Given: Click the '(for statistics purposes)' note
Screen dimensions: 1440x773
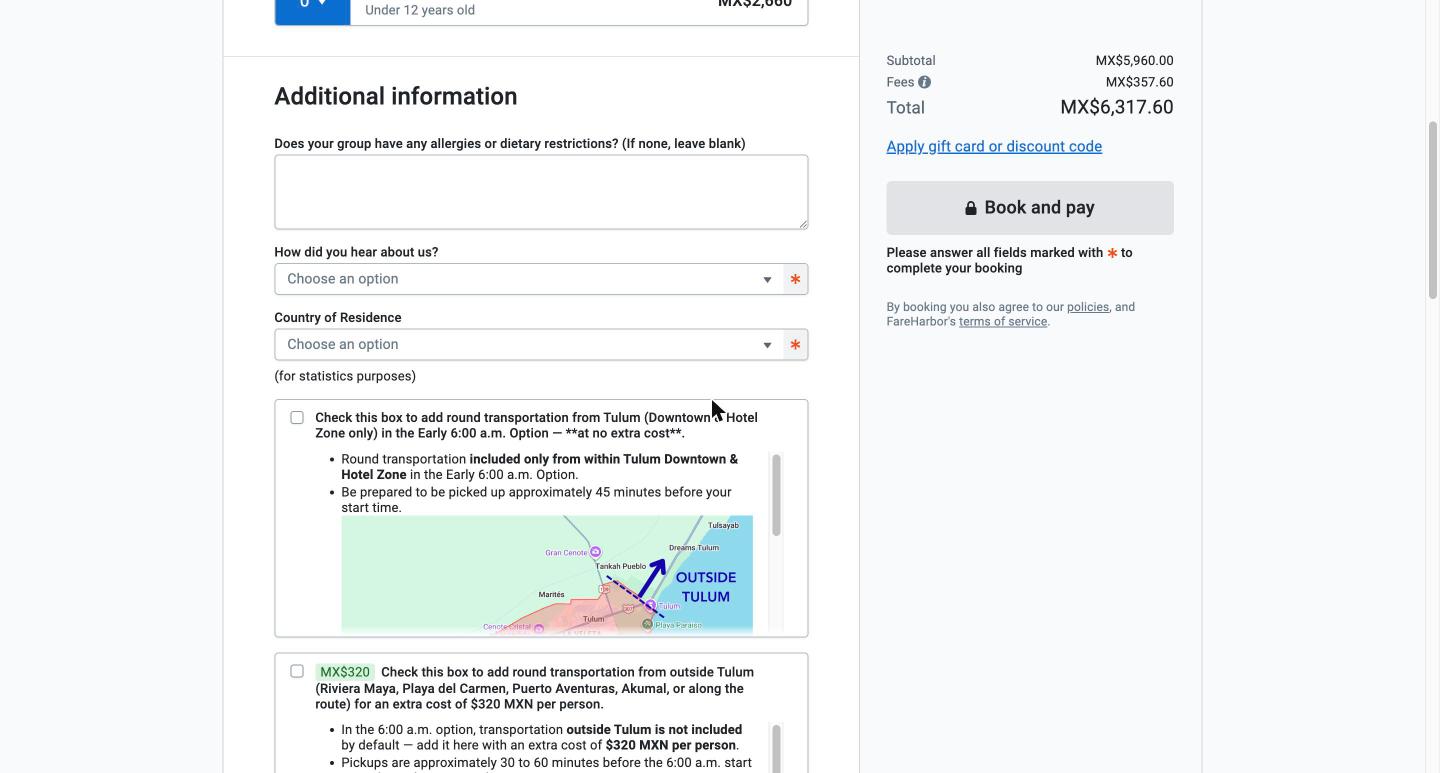Looking at the screenshot, I should tap(345, 376).
